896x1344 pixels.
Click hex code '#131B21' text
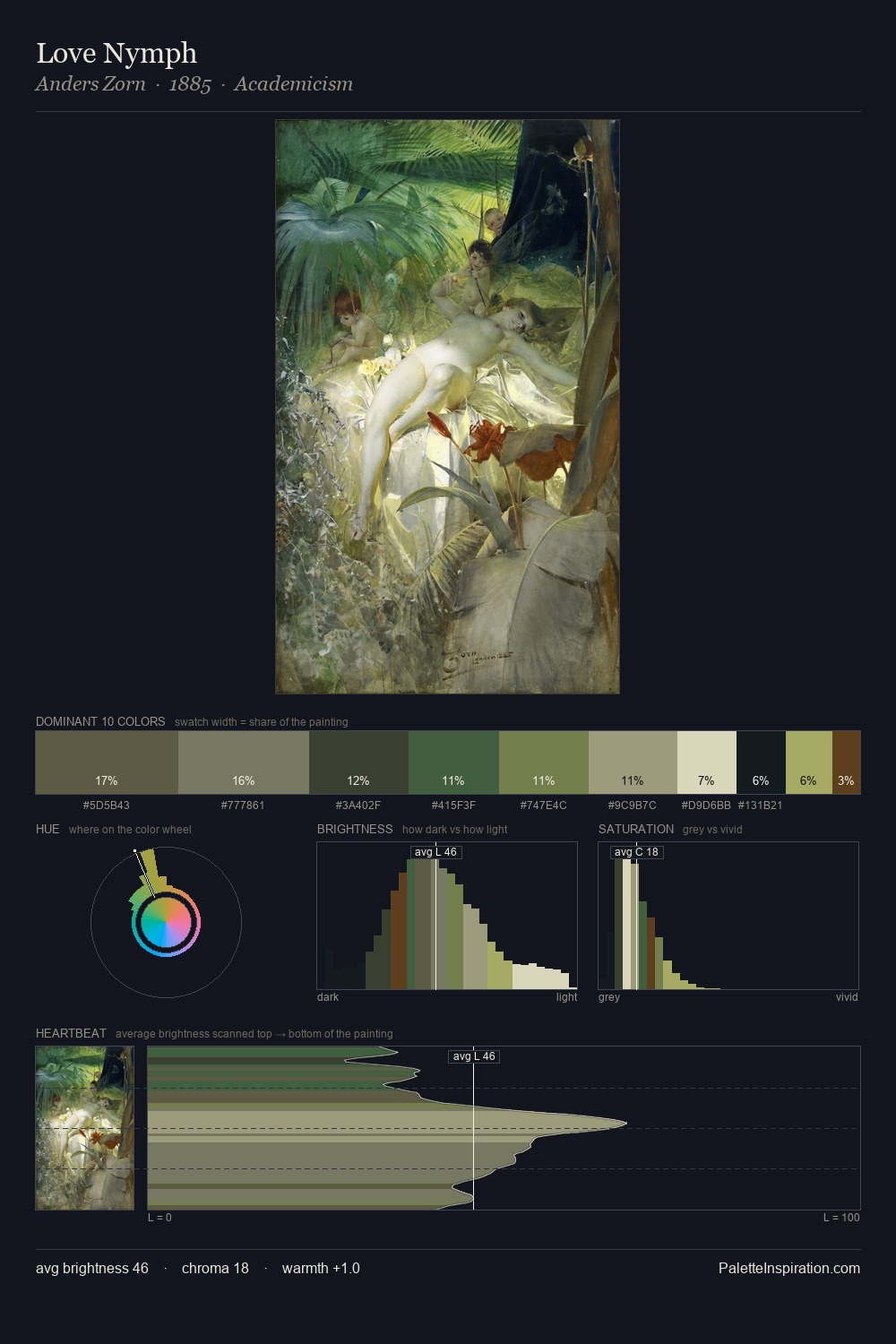point(761,806)
